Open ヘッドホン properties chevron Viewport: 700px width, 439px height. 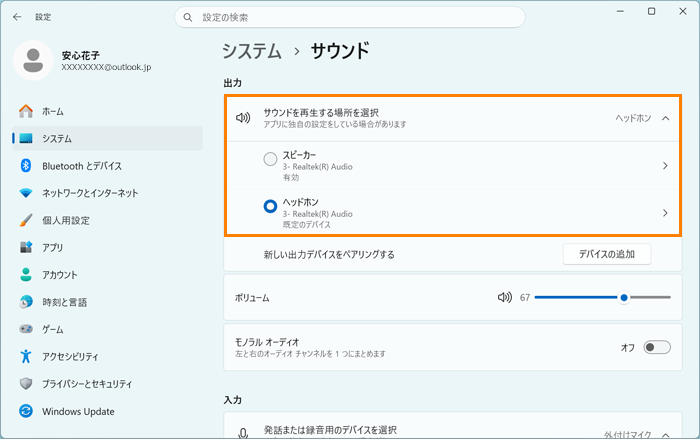(665, 213)
